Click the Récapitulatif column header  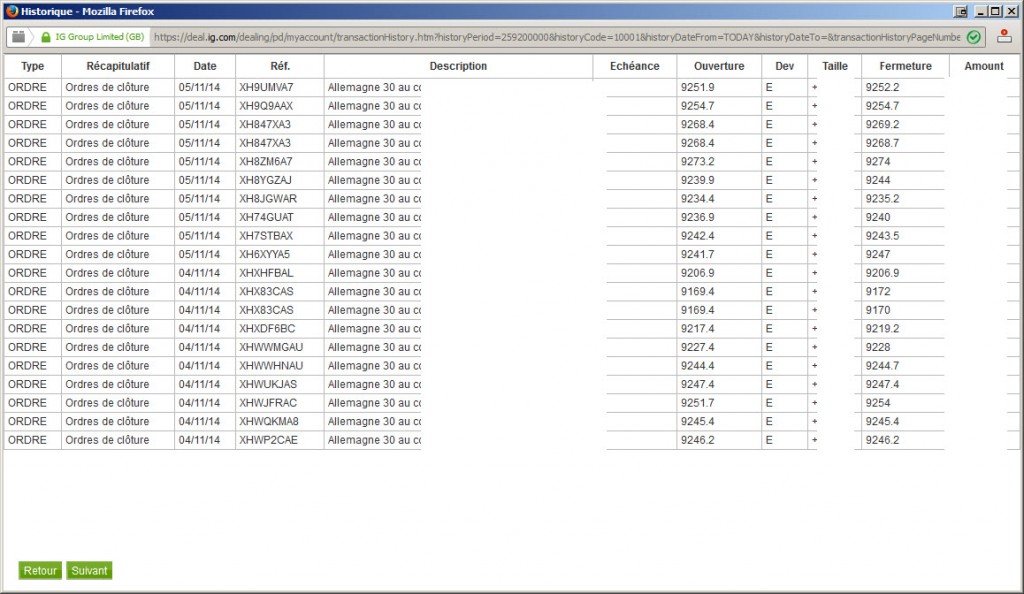point(118,66)
